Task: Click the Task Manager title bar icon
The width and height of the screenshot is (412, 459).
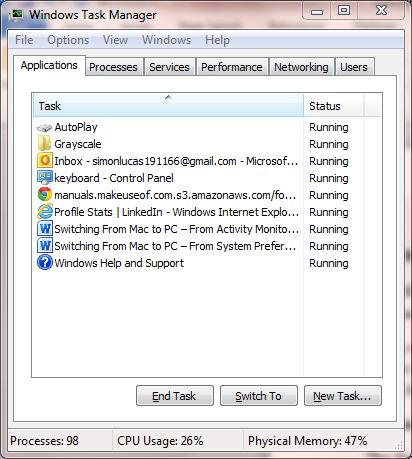Action: [x=16, y=15]
